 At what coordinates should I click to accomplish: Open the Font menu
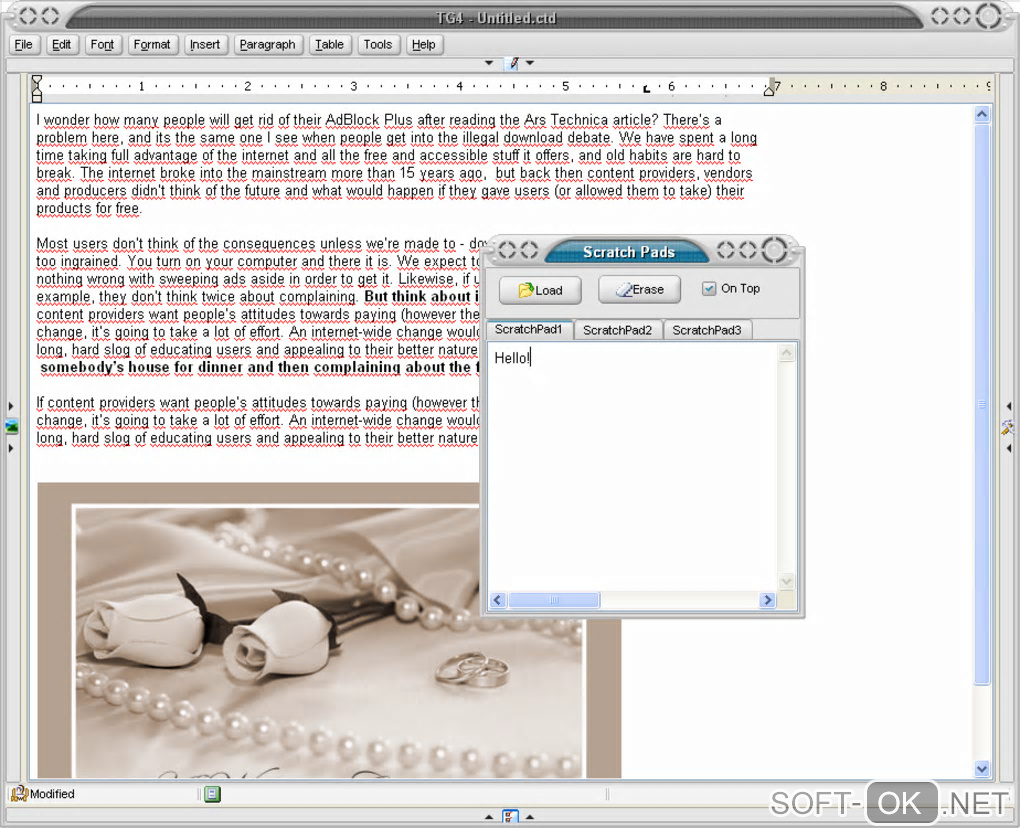click(102, 44)
